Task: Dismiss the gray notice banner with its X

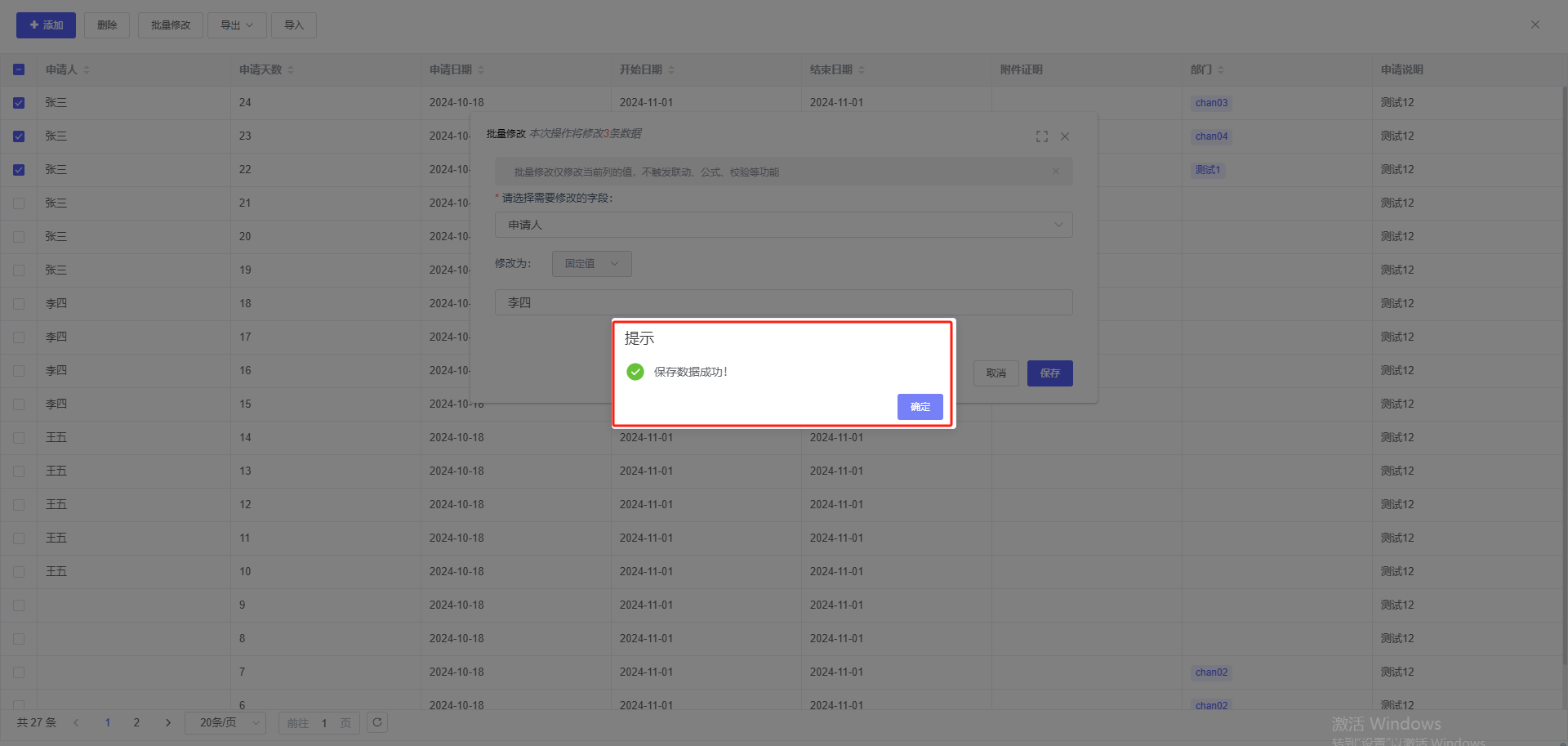Action: point(1056,172)
